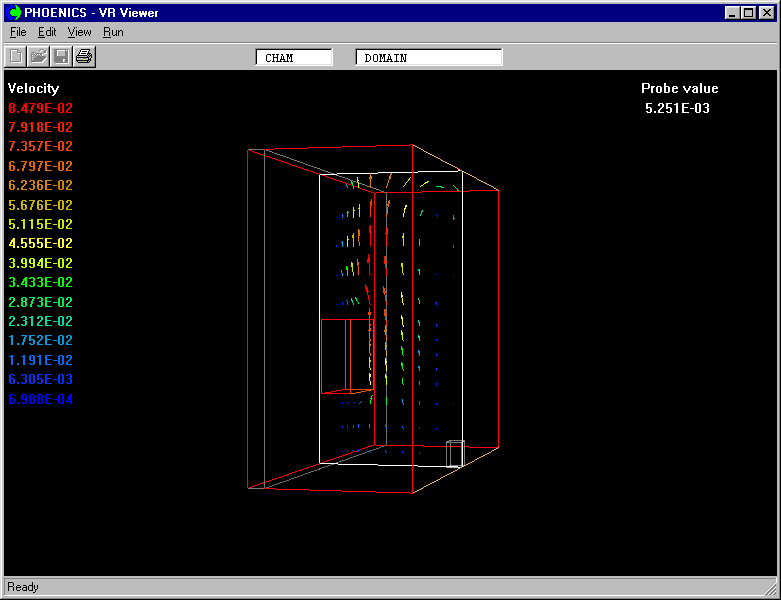
Task: Open the View menu
Action: (79, 32)
